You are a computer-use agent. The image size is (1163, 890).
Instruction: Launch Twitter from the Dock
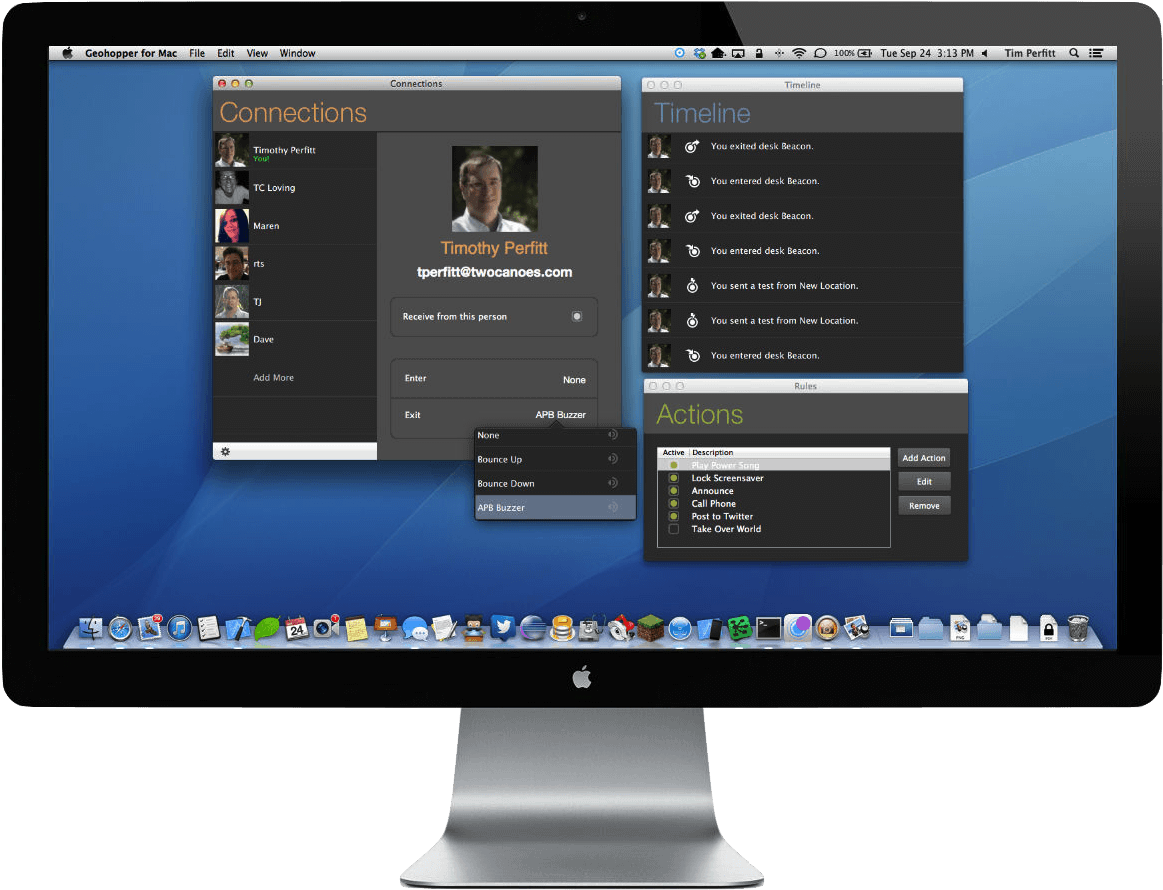point(503,628)
